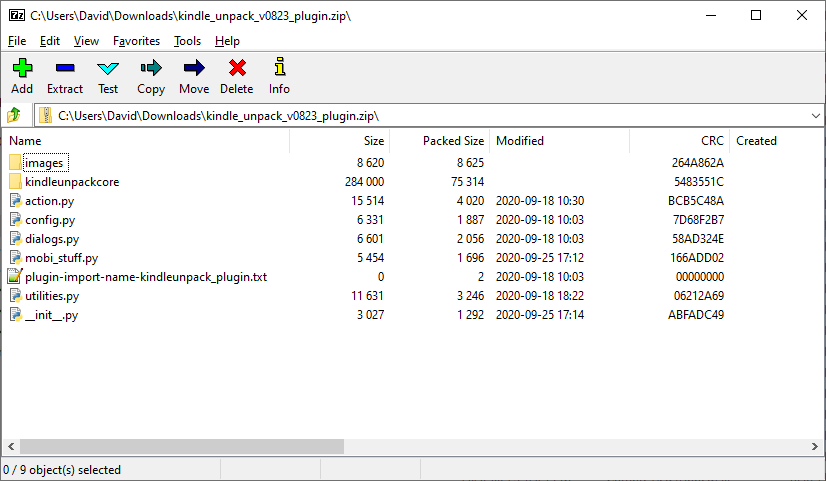Screen dimensions: 826x481
Task: Maximize the 7-Zip window
Action: pos(756,15)
